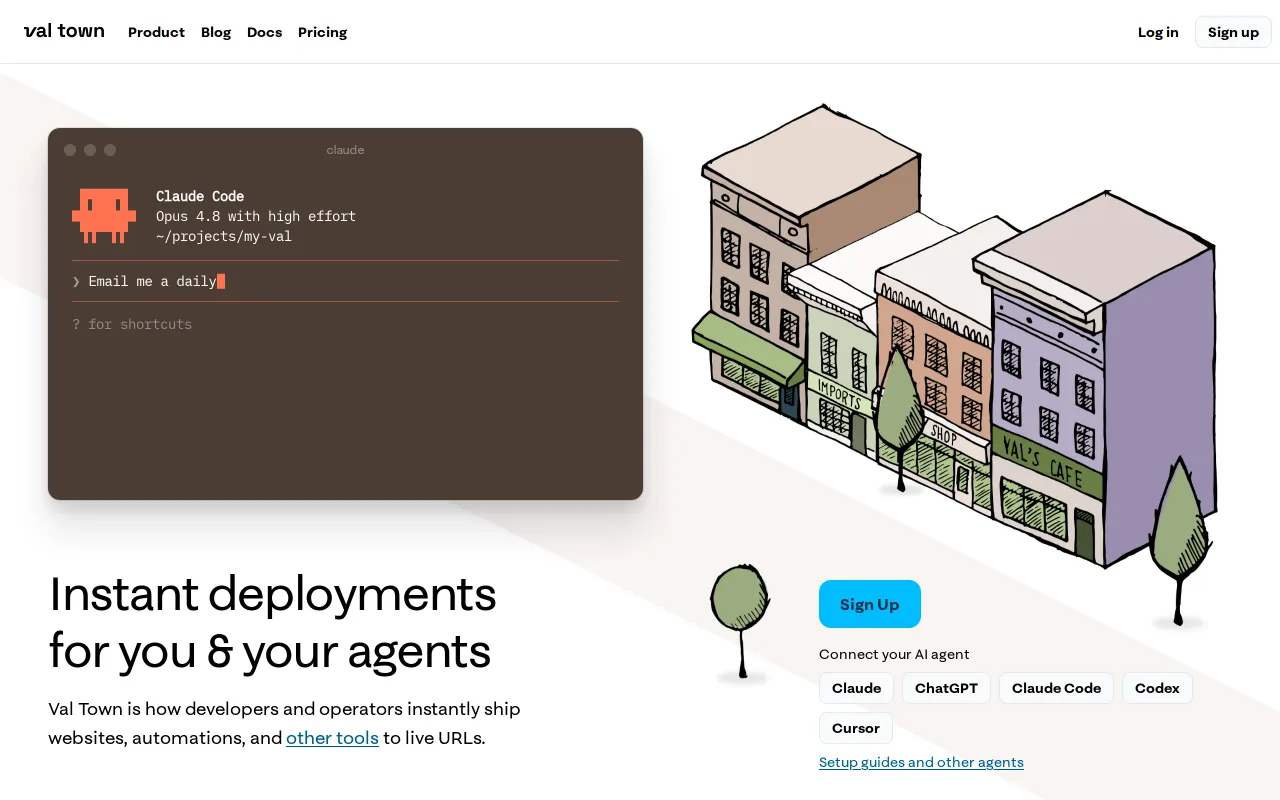Click the Log in link
The width and height of the screenshot is (1280, 800).
[x=1158, y=32]
